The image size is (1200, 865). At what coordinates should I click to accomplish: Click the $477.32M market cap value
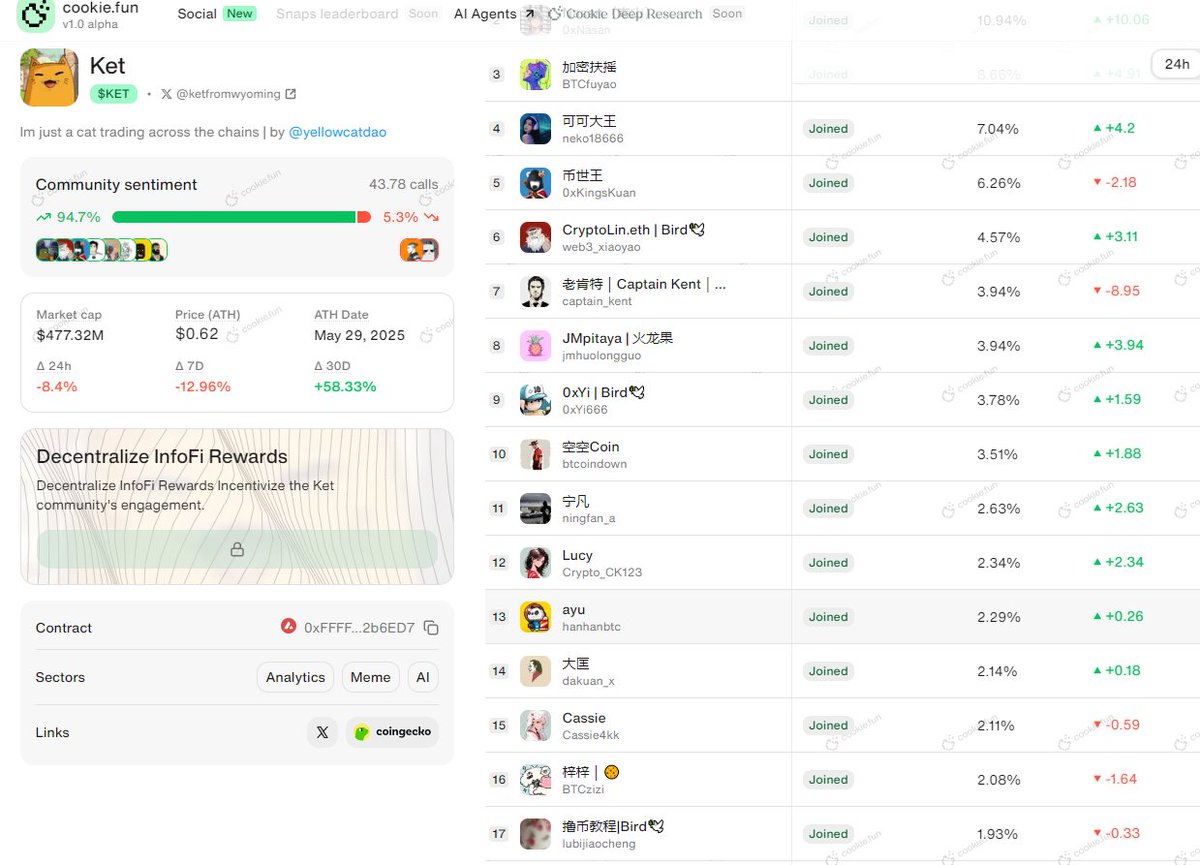(x=70, y=334)
